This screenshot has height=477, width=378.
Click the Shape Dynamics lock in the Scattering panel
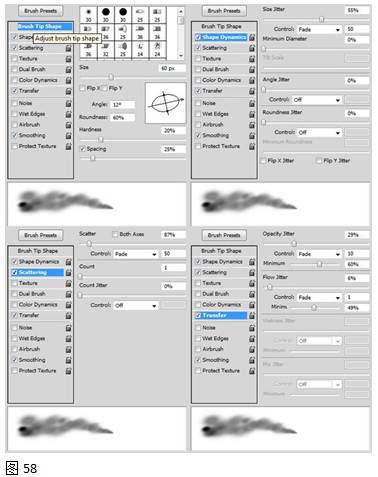tap(68, 262)
